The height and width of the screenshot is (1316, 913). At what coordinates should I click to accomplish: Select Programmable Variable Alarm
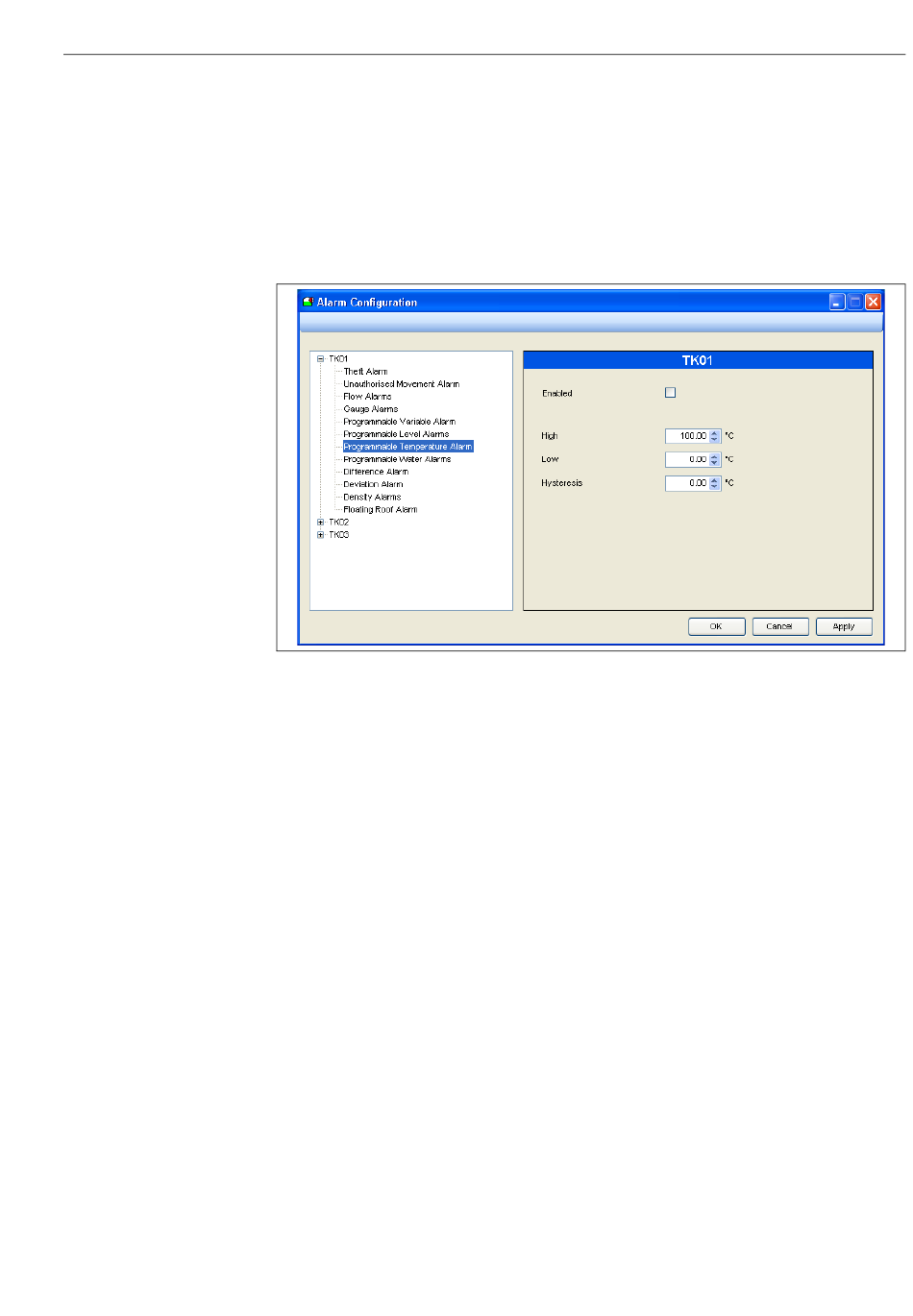pos(399,422)
